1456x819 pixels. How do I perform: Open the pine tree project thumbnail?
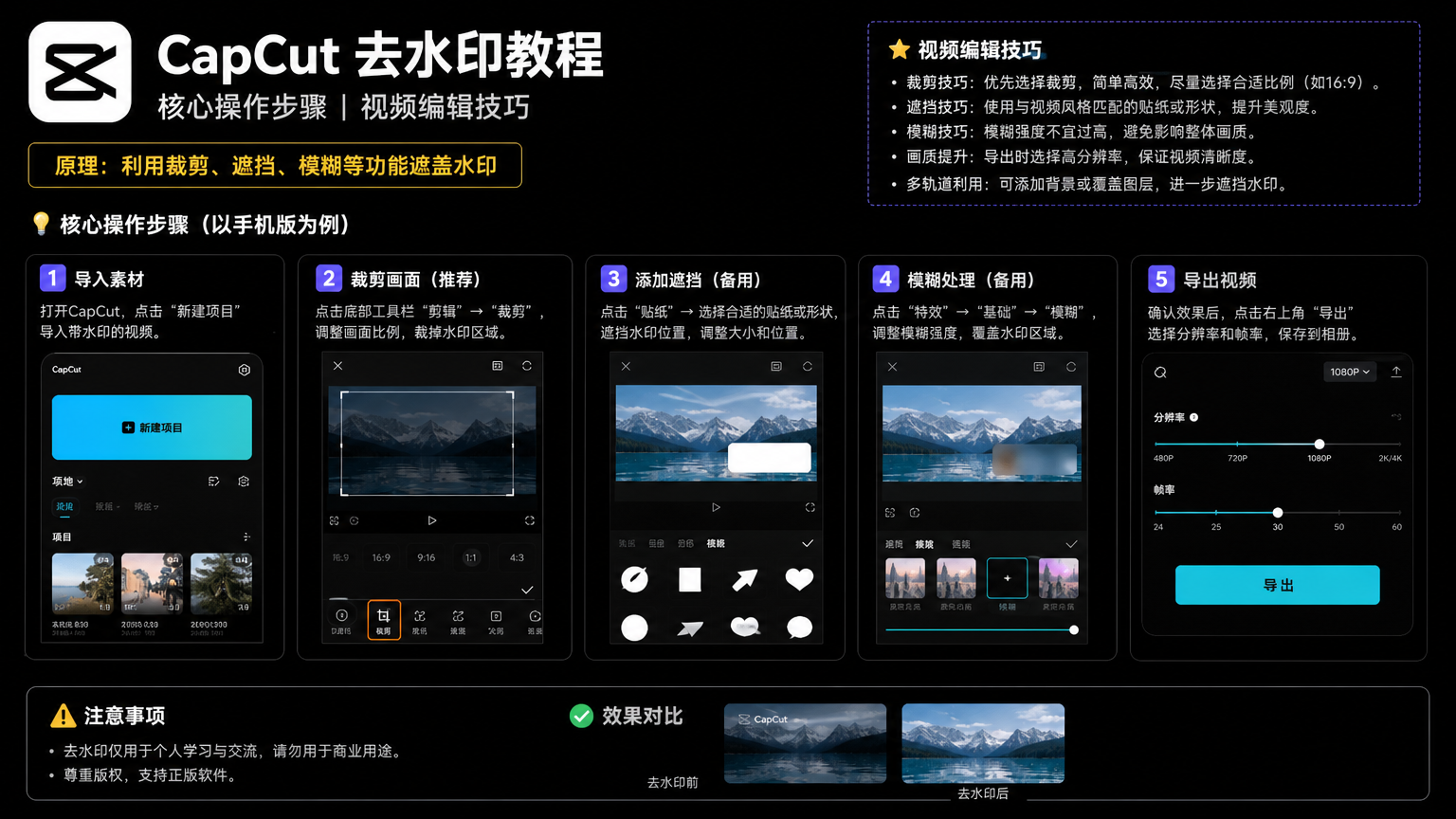click(221, 584)
